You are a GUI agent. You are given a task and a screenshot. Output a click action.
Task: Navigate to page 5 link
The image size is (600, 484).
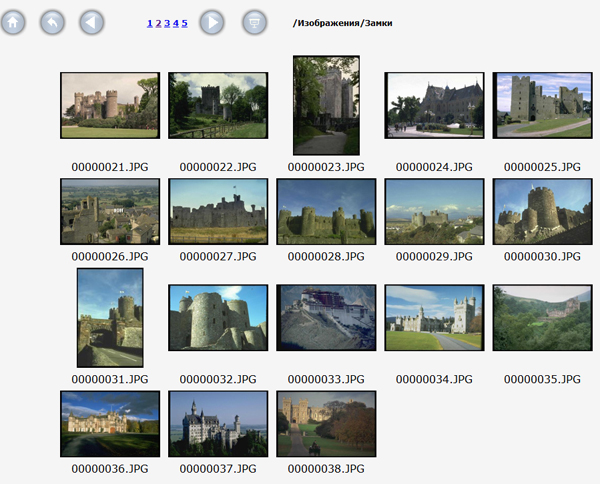(x=185, y=22)
